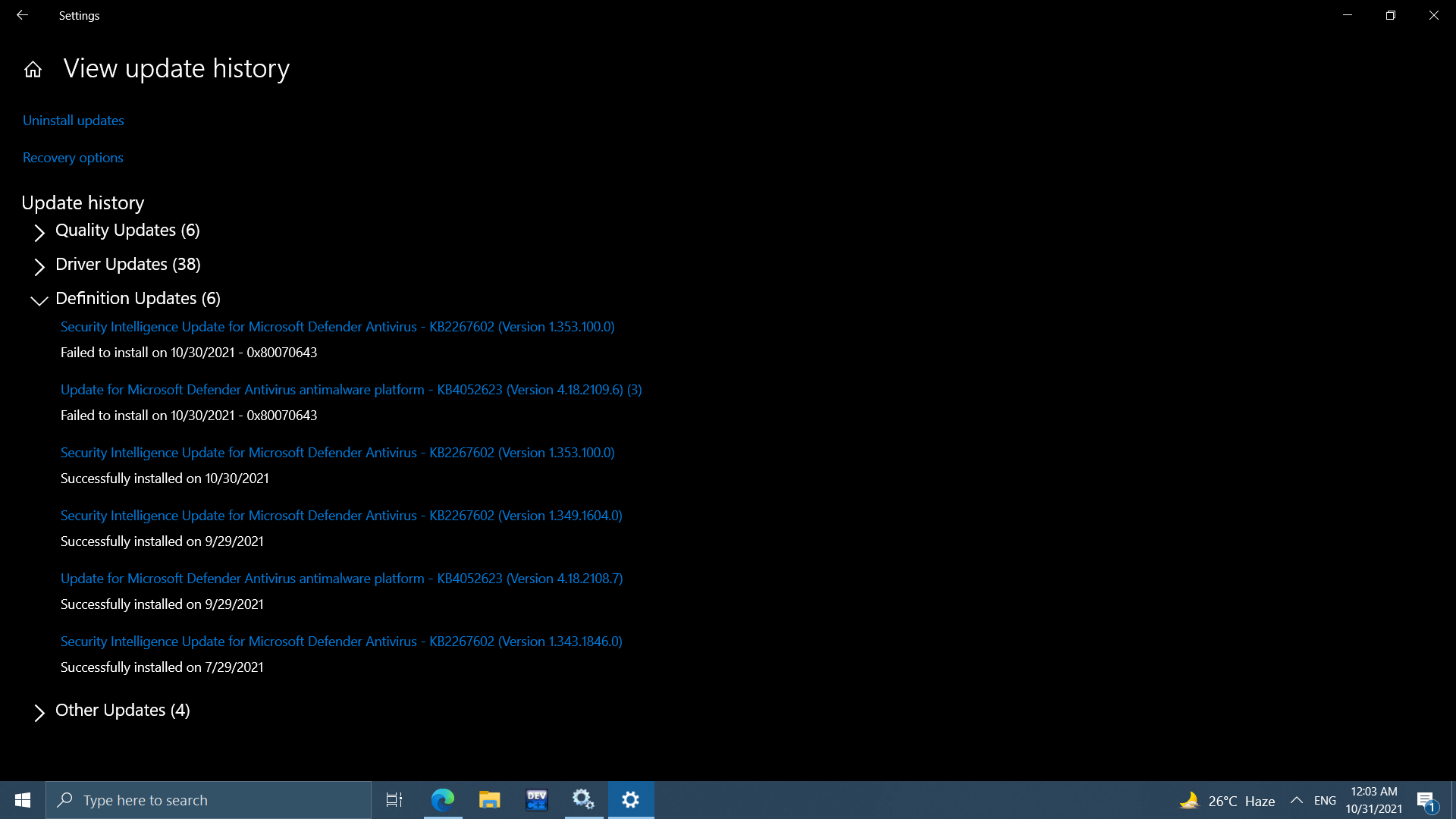The height and width of the screenshot is (819, 1456).
Task: Click 'Successfully installed on 7/29/2021' text
Action: 162,667
